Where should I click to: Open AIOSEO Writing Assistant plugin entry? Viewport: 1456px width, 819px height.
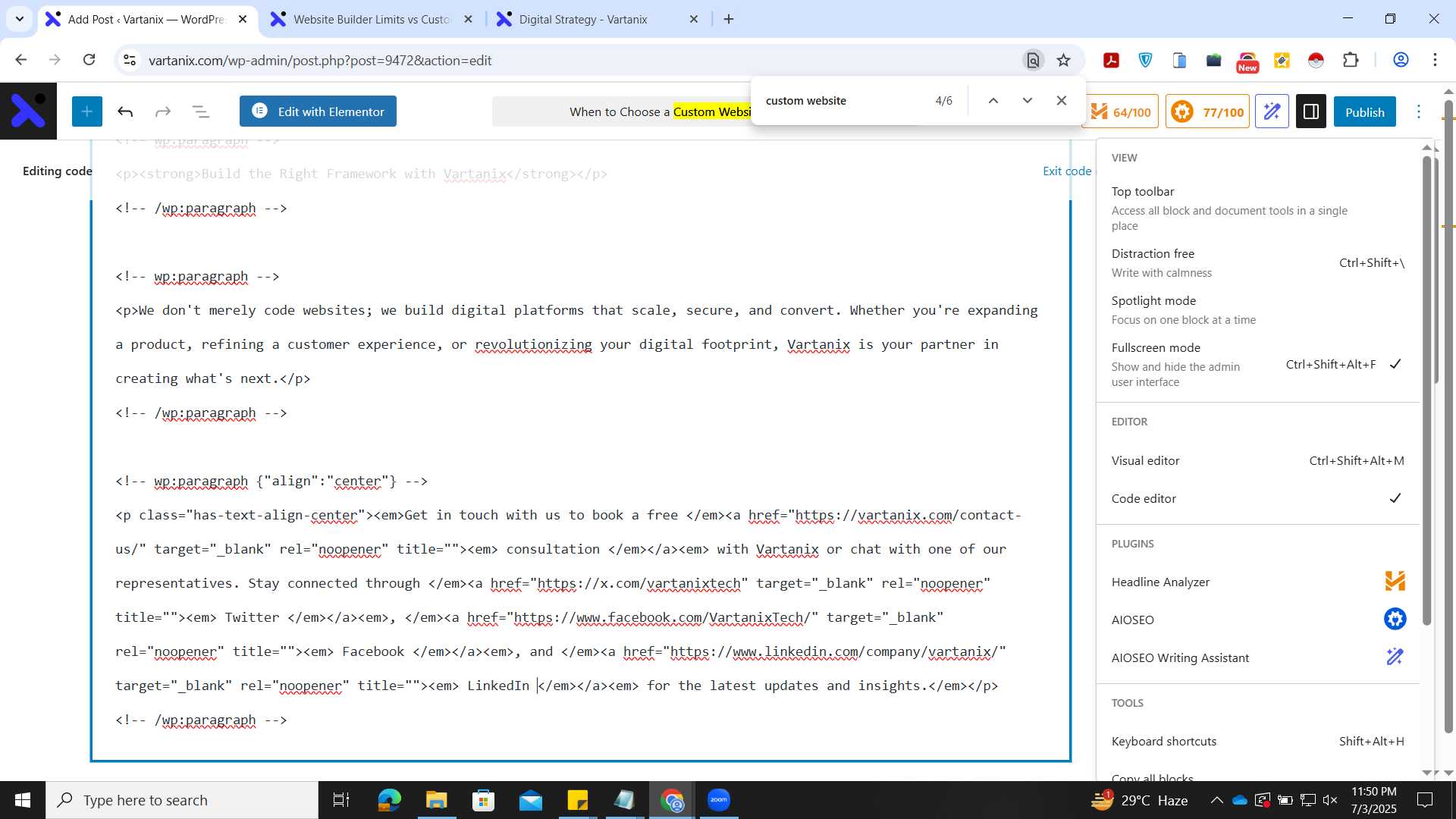point(1257,657)
